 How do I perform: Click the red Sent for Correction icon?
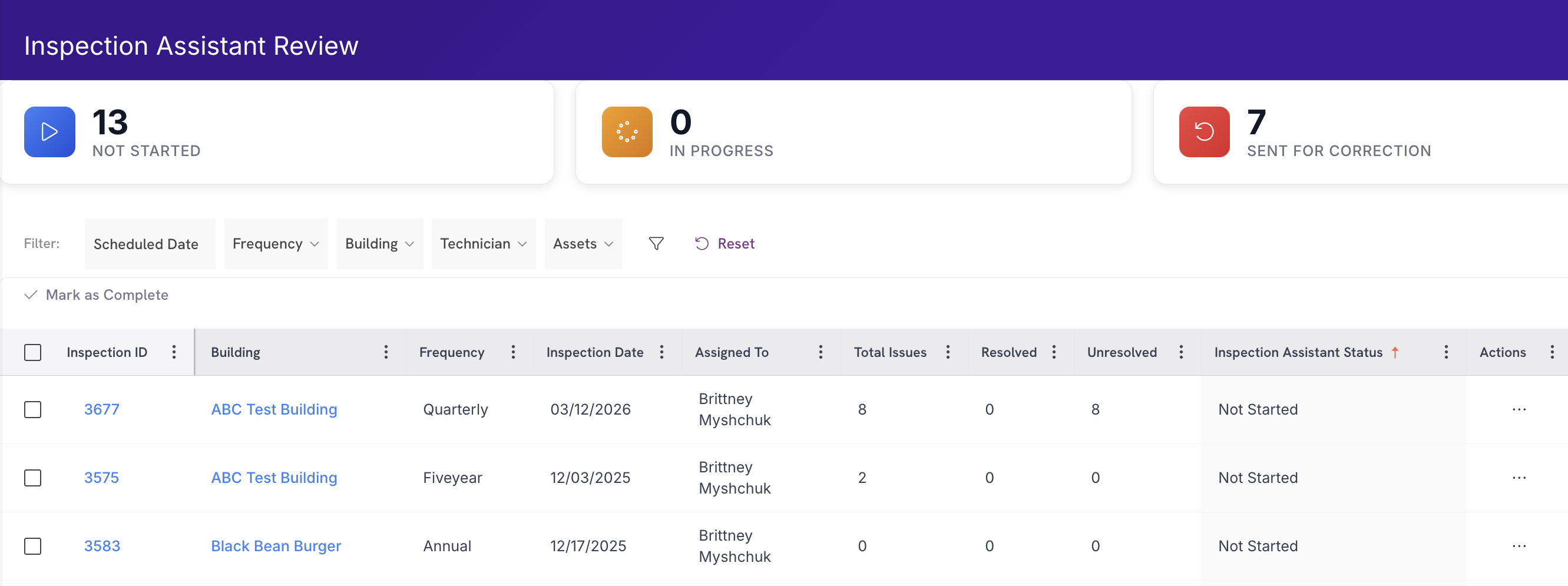tap(1204, 132)
